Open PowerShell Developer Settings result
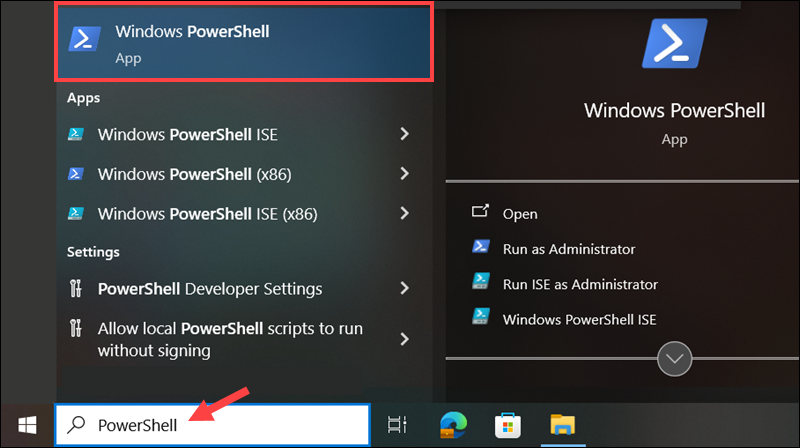This screenshot has width=800, height=448. 244,289
